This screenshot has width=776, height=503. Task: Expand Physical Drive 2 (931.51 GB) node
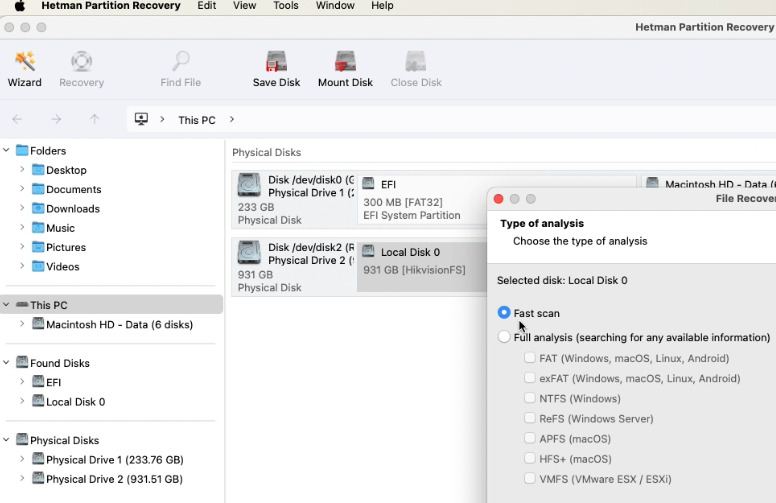tap(22, 478)
